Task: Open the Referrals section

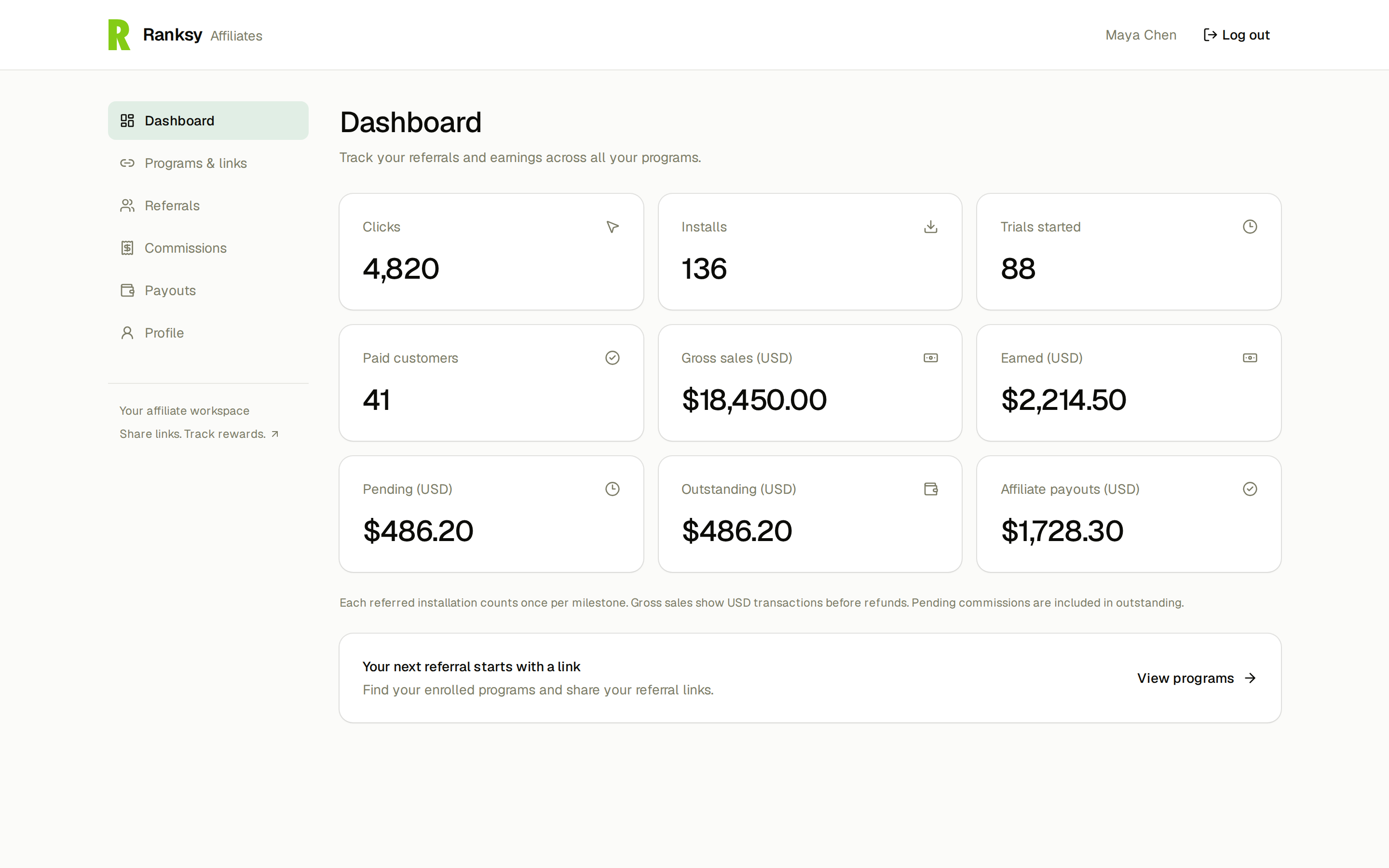Action: click(208, 205)
